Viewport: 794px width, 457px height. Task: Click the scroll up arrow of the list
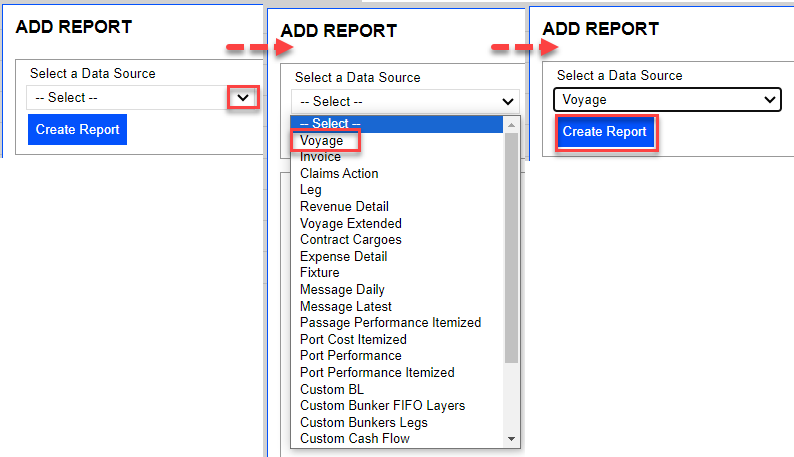pyautogui.click(x=512, y=124)
